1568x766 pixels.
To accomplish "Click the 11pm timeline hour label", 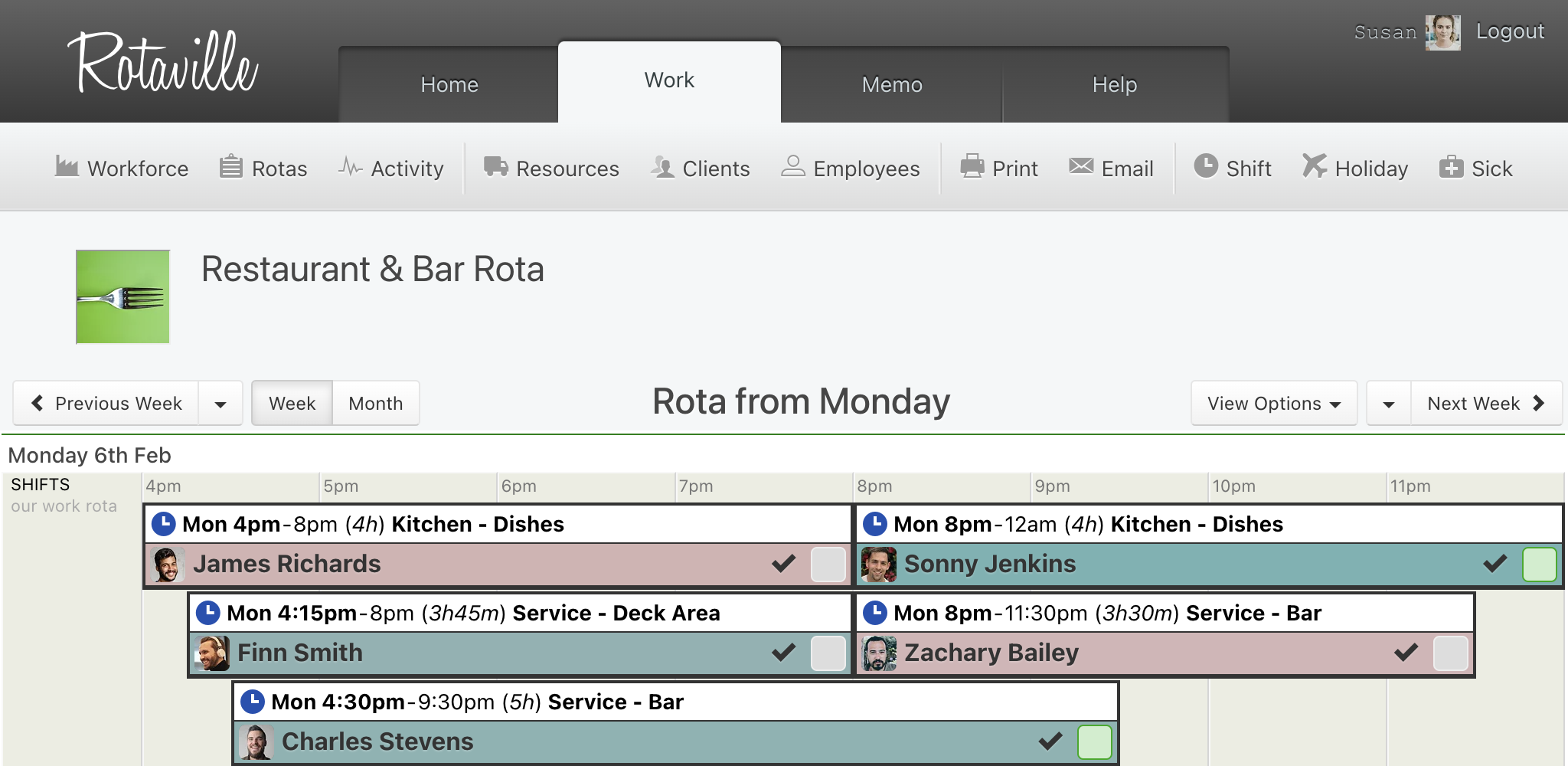I will pos(1410,486).
